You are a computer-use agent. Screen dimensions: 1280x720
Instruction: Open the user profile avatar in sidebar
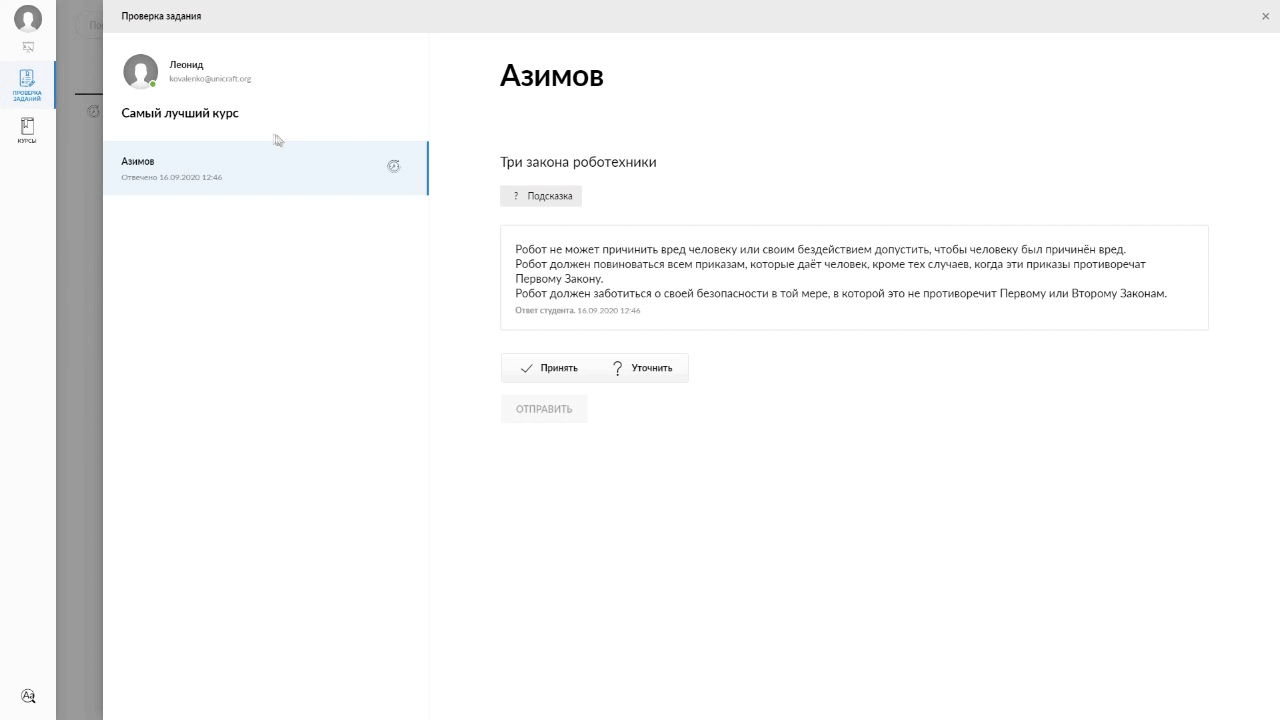pyautogui.click(x=28, y=18)
